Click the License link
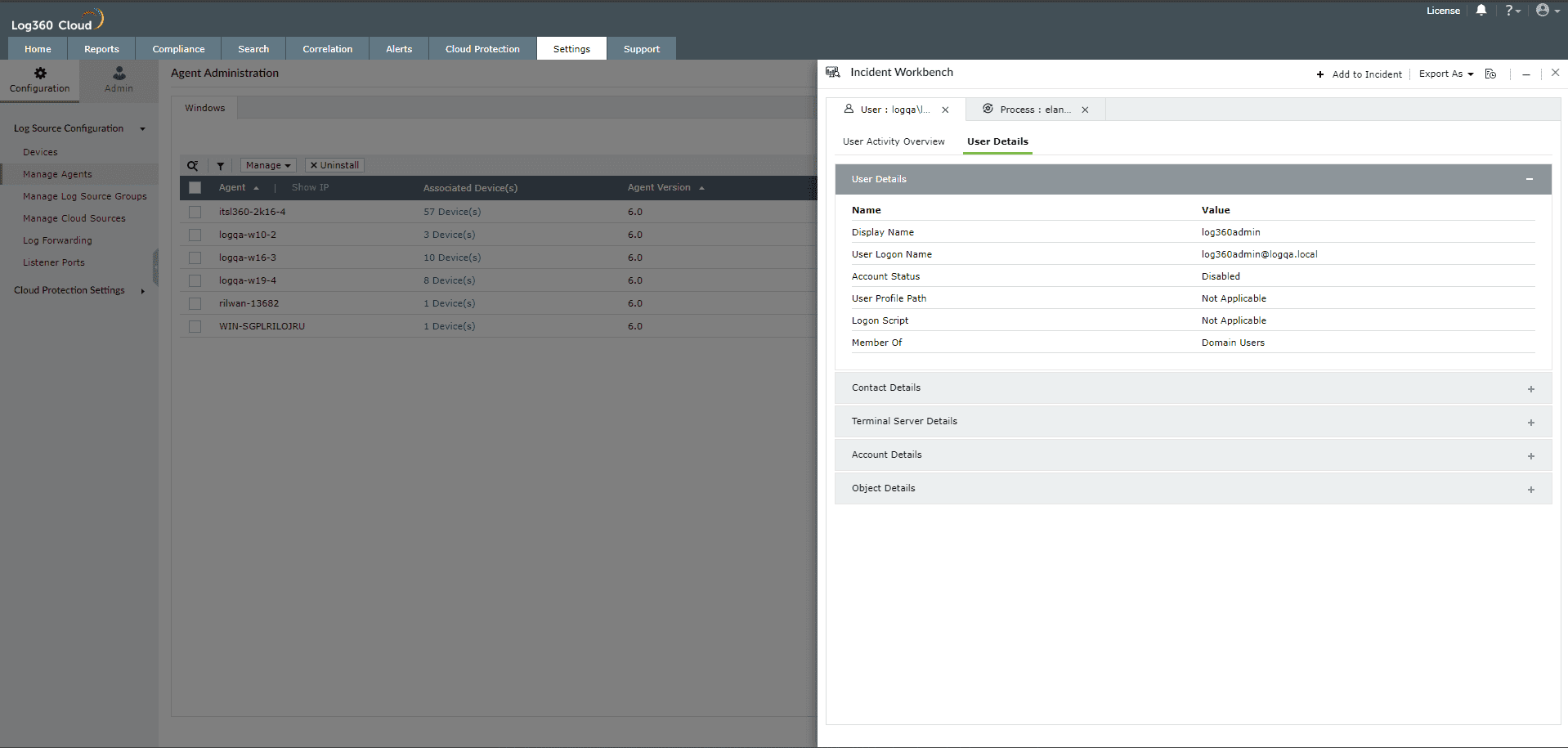Viewport: 1568px width, 748px height. [1443, 11]
